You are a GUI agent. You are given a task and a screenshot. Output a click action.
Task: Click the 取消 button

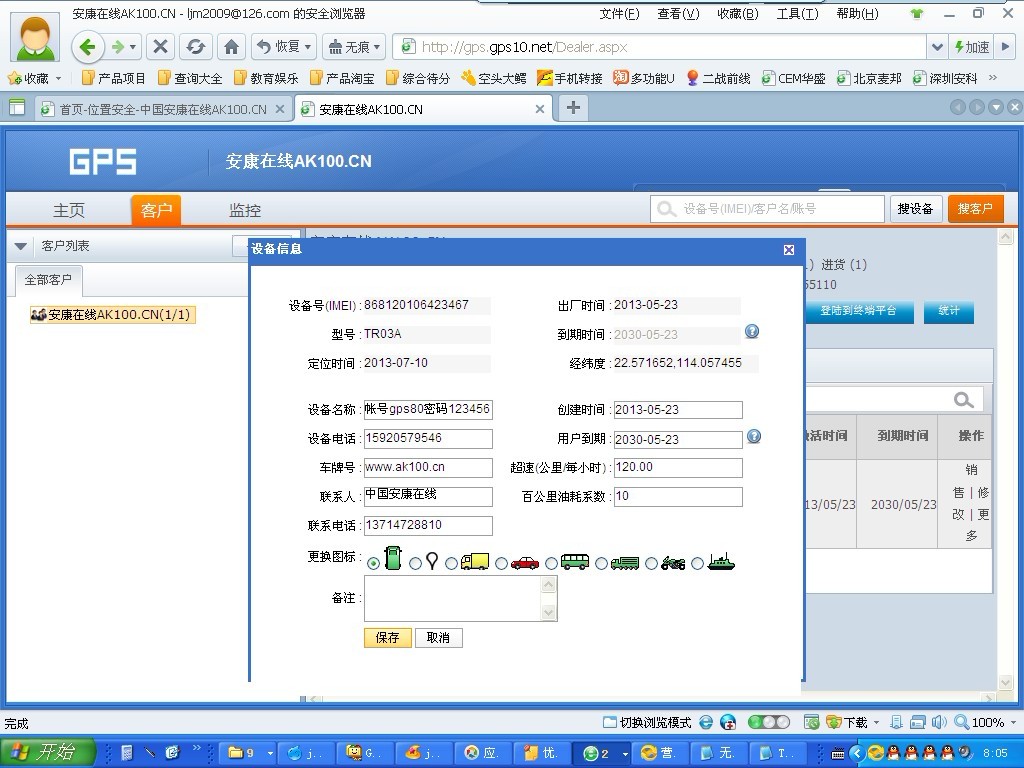[438, 637]
